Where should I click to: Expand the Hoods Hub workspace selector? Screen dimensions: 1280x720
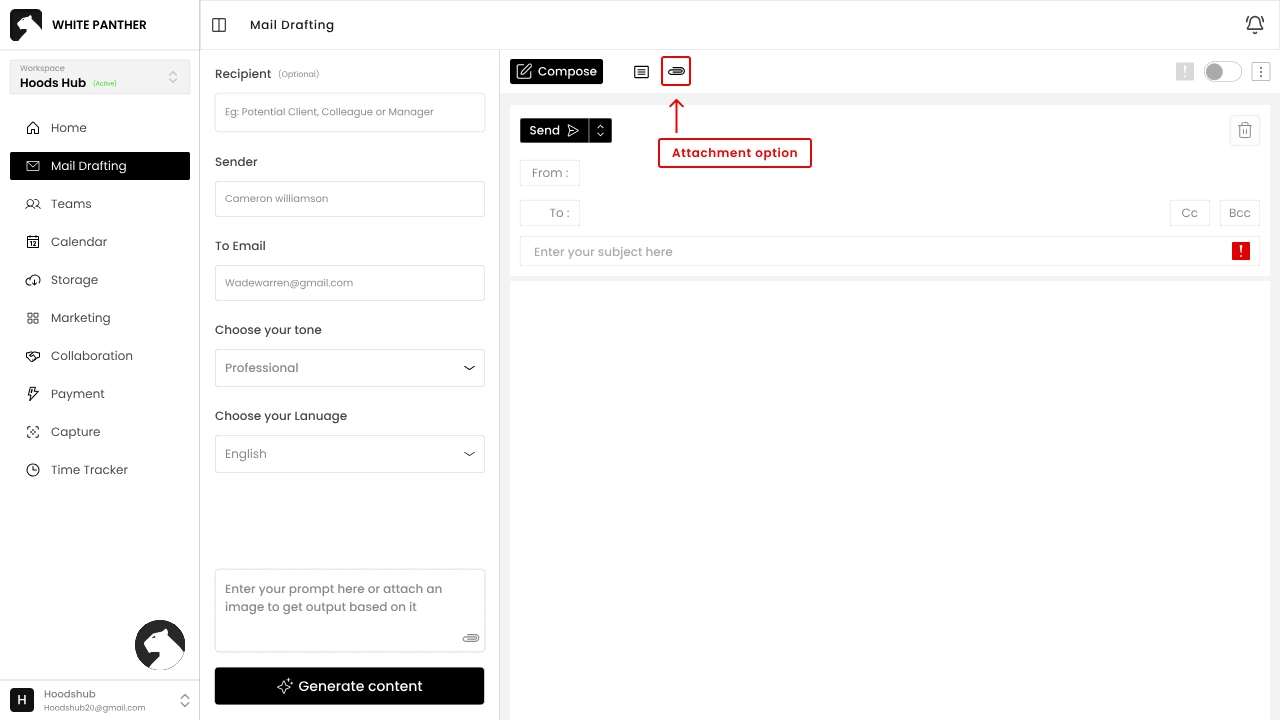coord(100,77)
